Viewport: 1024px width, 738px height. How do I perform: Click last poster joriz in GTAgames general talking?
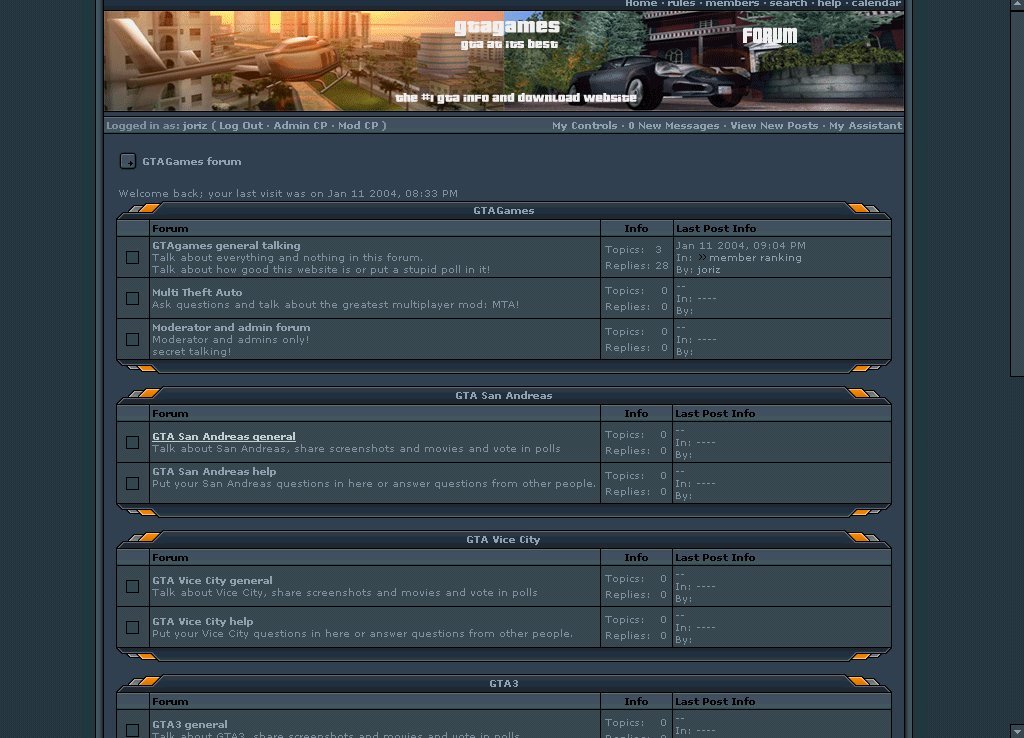708,270
